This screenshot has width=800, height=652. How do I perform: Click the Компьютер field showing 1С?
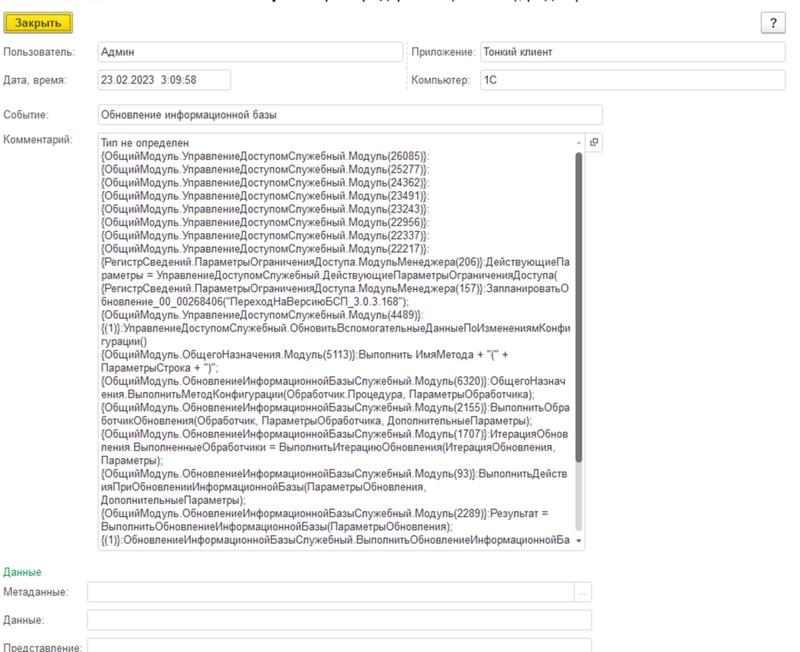click(632, 80)
